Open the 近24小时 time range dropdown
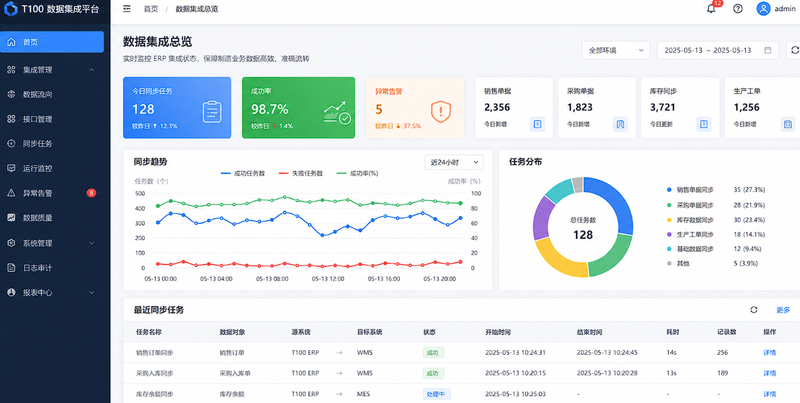This screenshot has height=403, width=800. (454, 162)
